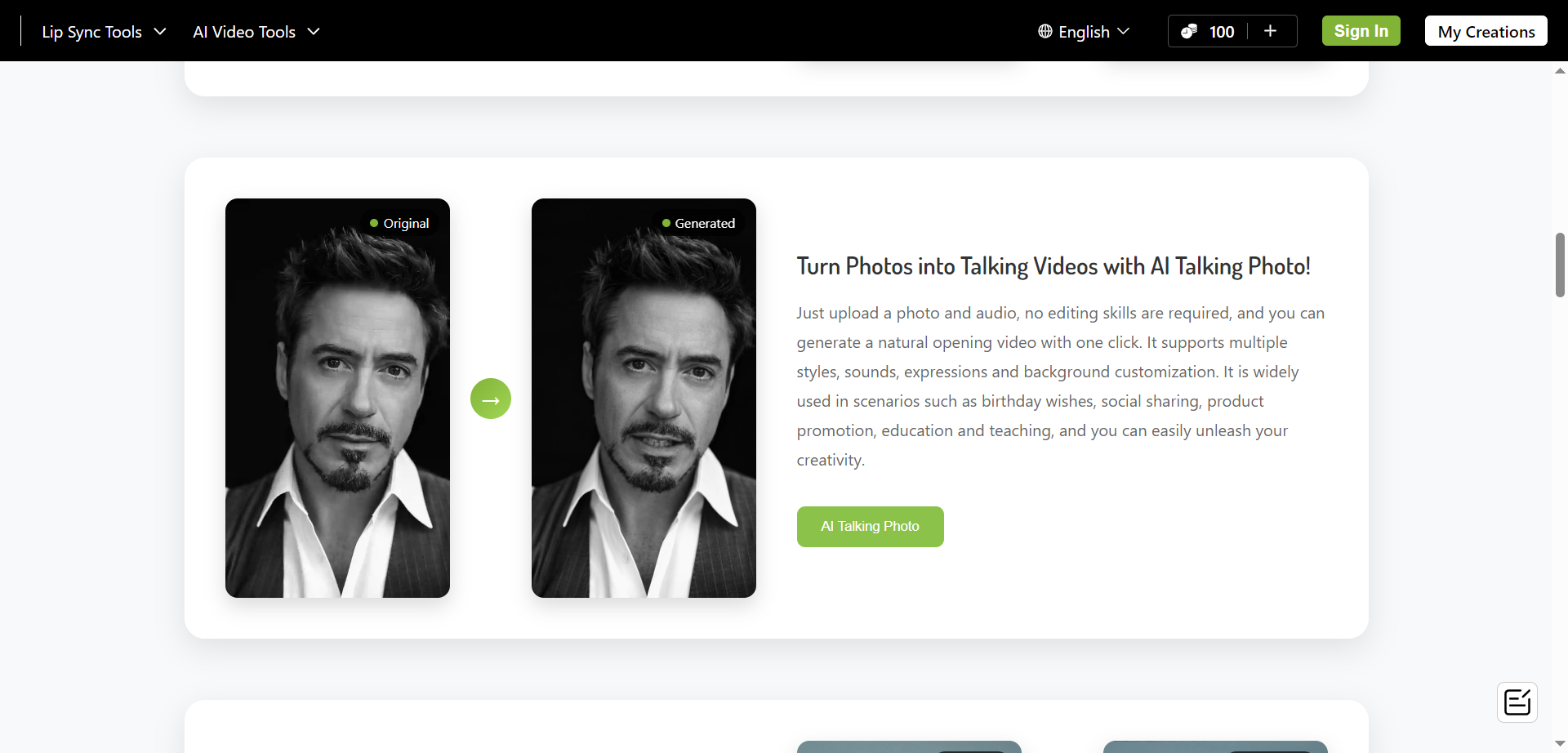
Task: Expand the Lip Sync Tools chevron
Action: 160,32
